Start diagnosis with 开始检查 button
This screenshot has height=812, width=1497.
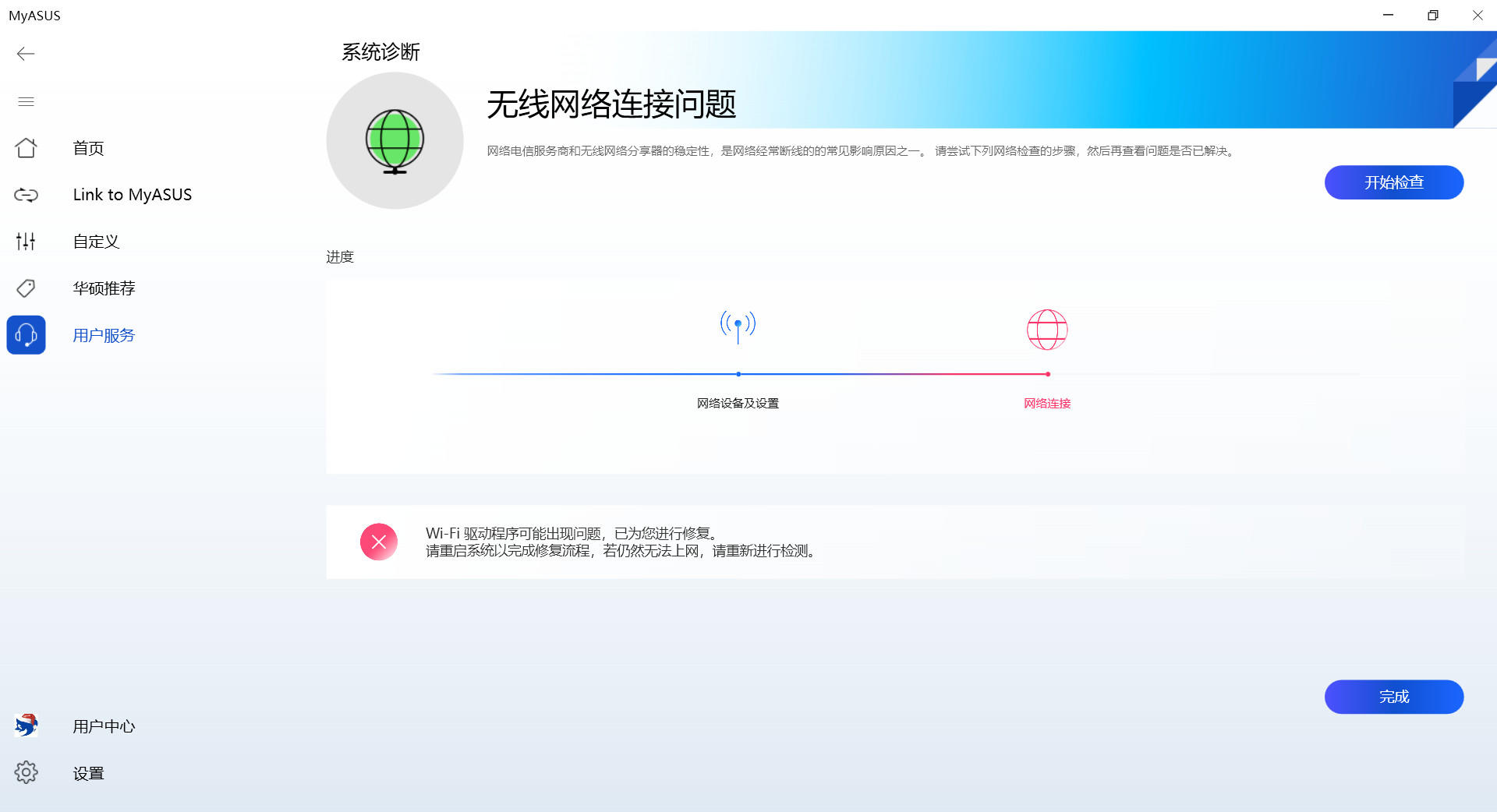tap(1394, 182)
